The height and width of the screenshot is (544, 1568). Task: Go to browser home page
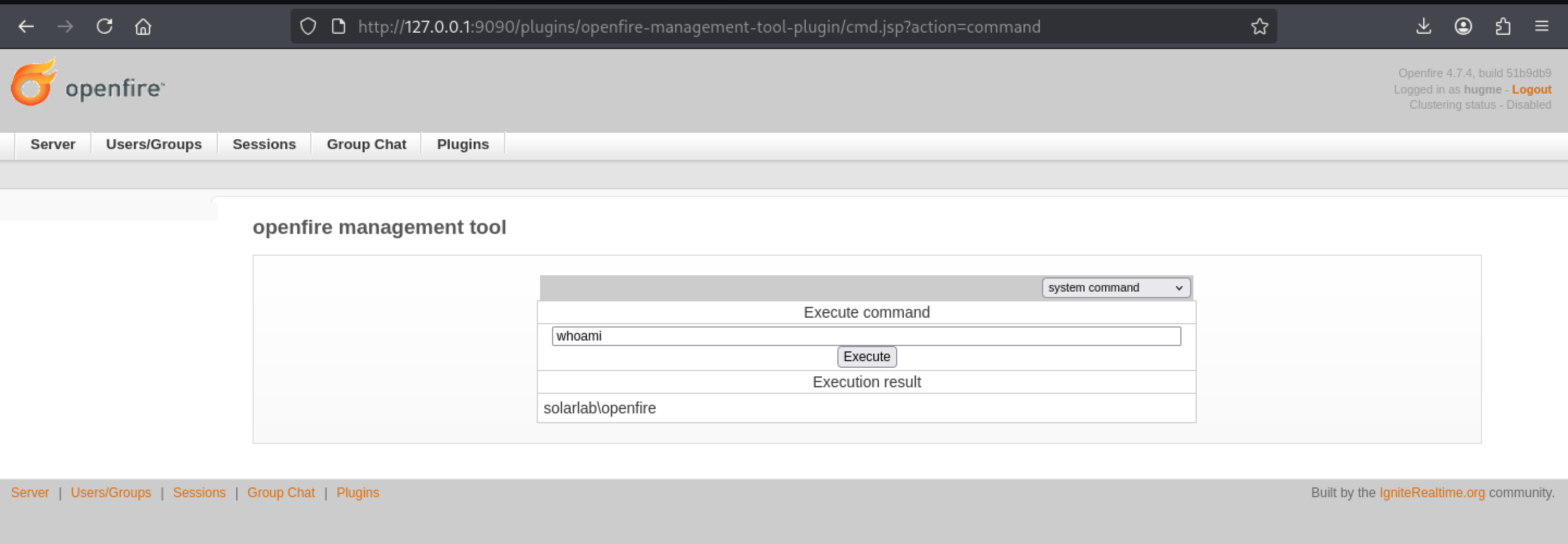pos(143,27)
